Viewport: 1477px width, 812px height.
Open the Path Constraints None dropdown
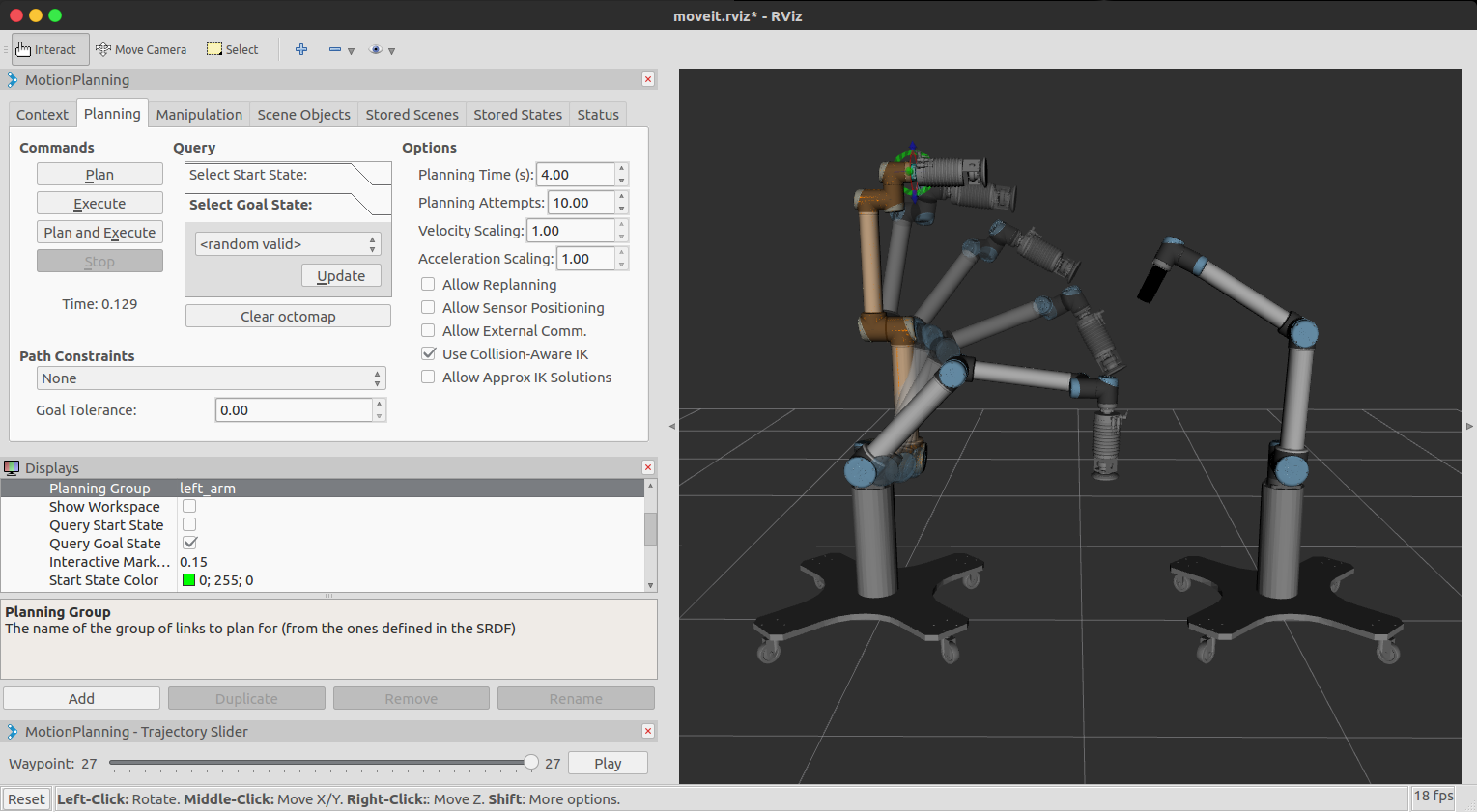211,378
